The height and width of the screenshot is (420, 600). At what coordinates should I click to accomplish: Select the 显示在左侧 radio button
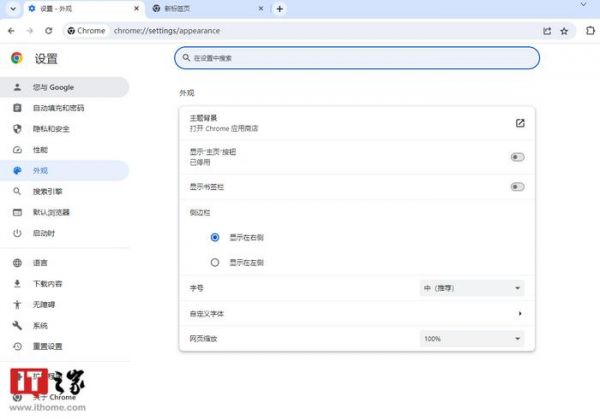click(x=215, y=262)
